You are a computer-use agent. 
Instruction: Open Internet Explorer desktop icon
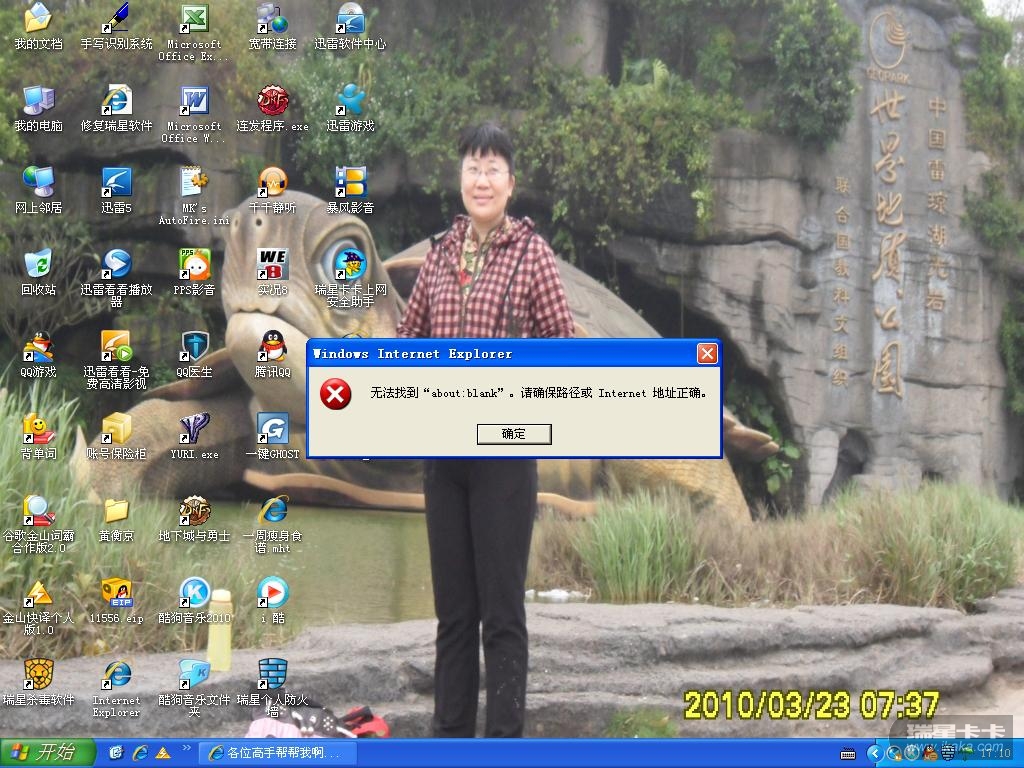coord(116,688)
